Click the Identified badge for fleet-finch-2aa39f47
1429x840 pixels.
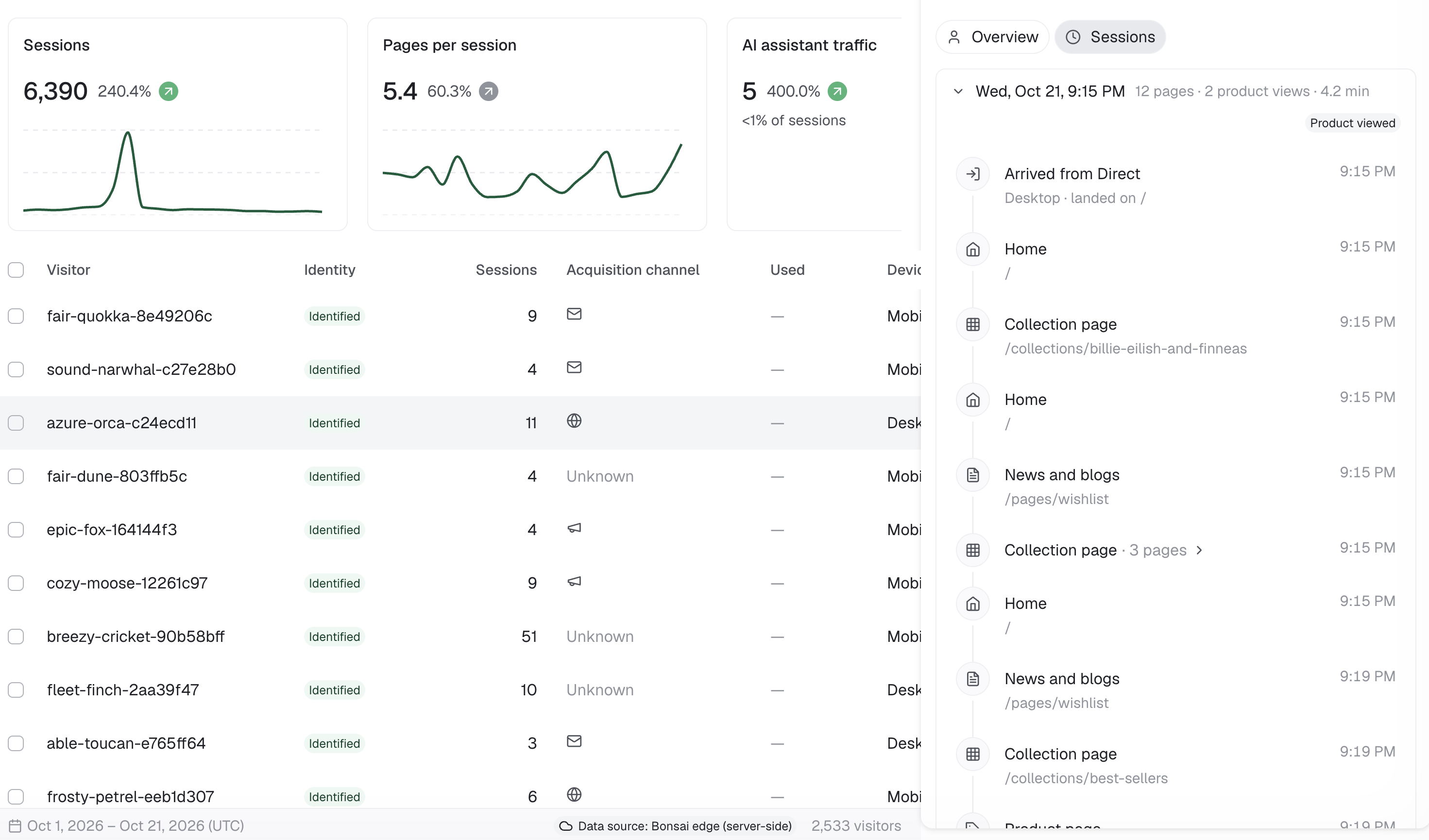pyautogui.click(x=334, y=690)
